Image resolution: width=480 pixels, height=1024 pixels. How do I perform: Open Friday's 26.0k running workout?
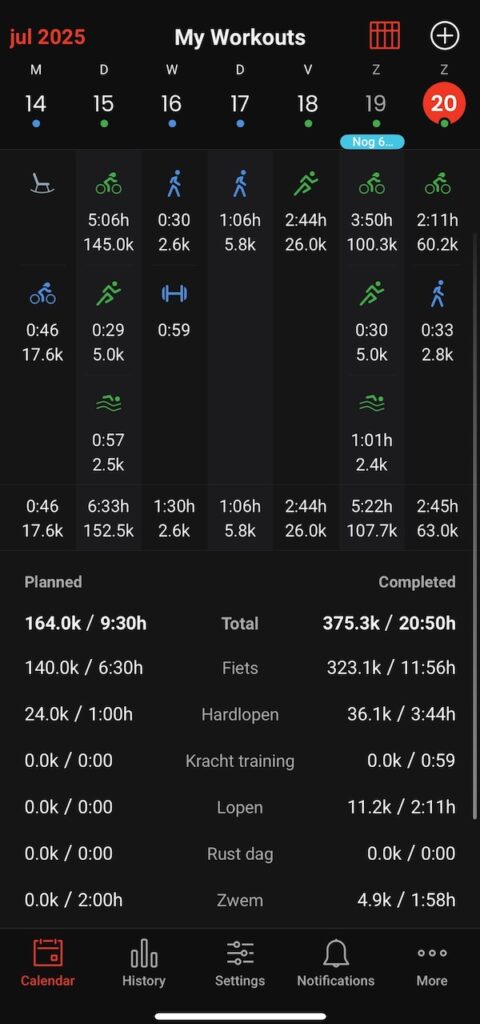click(x=306, y=211)
